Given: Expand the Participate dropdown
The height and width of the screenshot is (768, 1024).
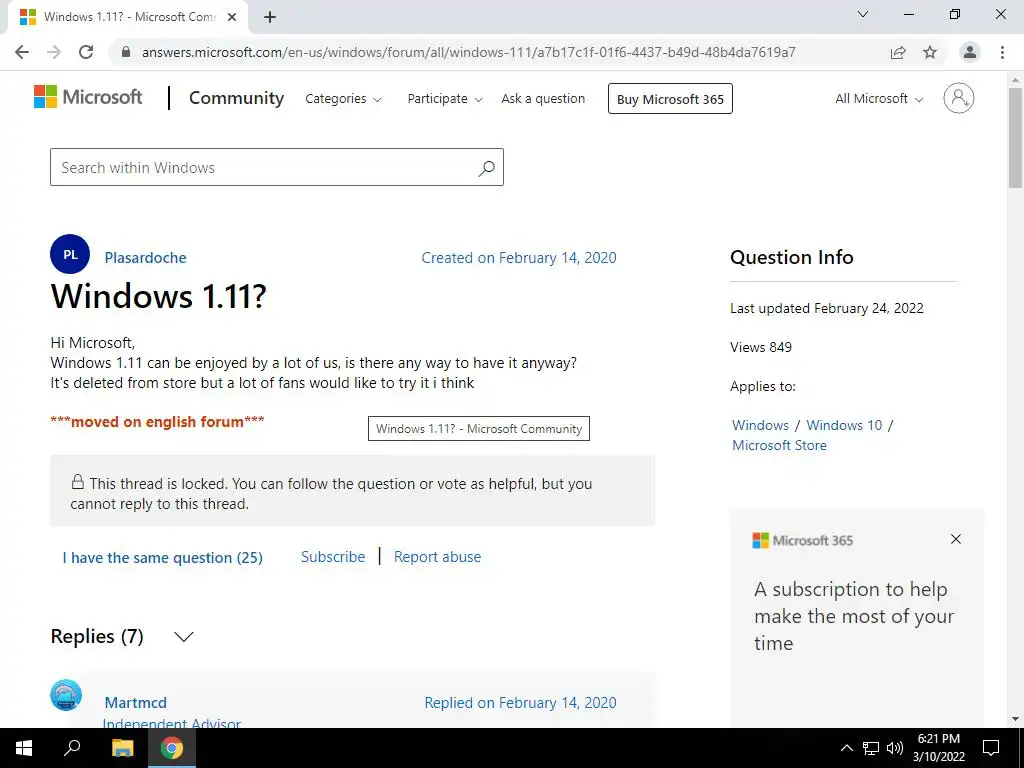Looking at the screenshot, I should pos(445,99).
